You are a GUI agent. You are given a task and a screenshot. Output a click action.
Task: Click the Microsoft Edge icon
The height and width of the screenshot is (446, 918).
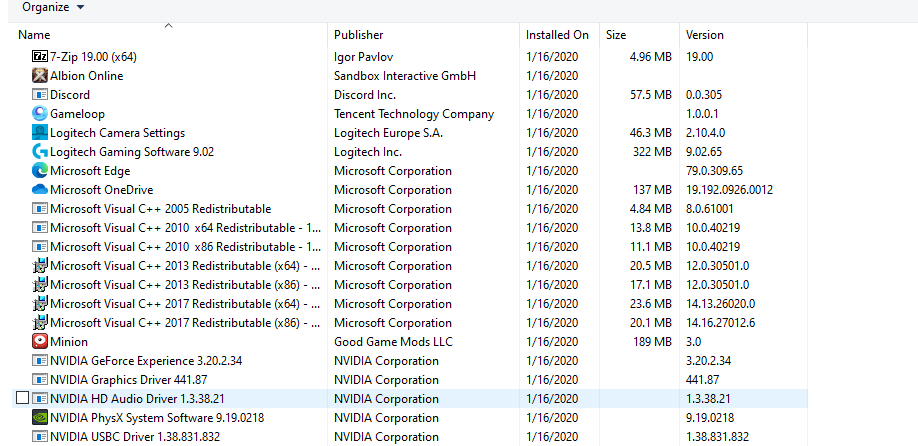[39, 171]
